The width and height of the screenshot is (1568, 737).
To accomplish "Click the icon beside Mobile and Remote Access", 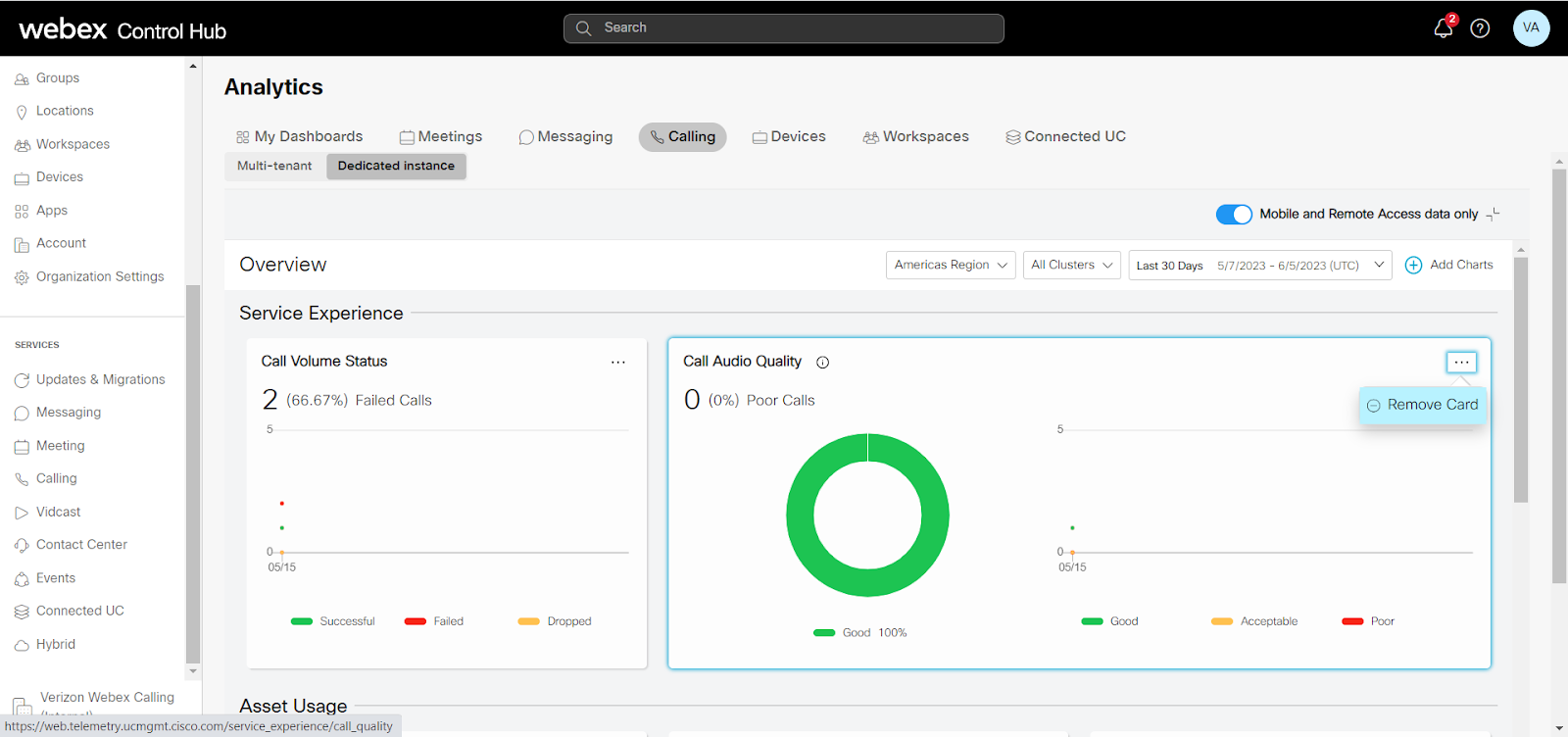I will (x=1493, y=215).
